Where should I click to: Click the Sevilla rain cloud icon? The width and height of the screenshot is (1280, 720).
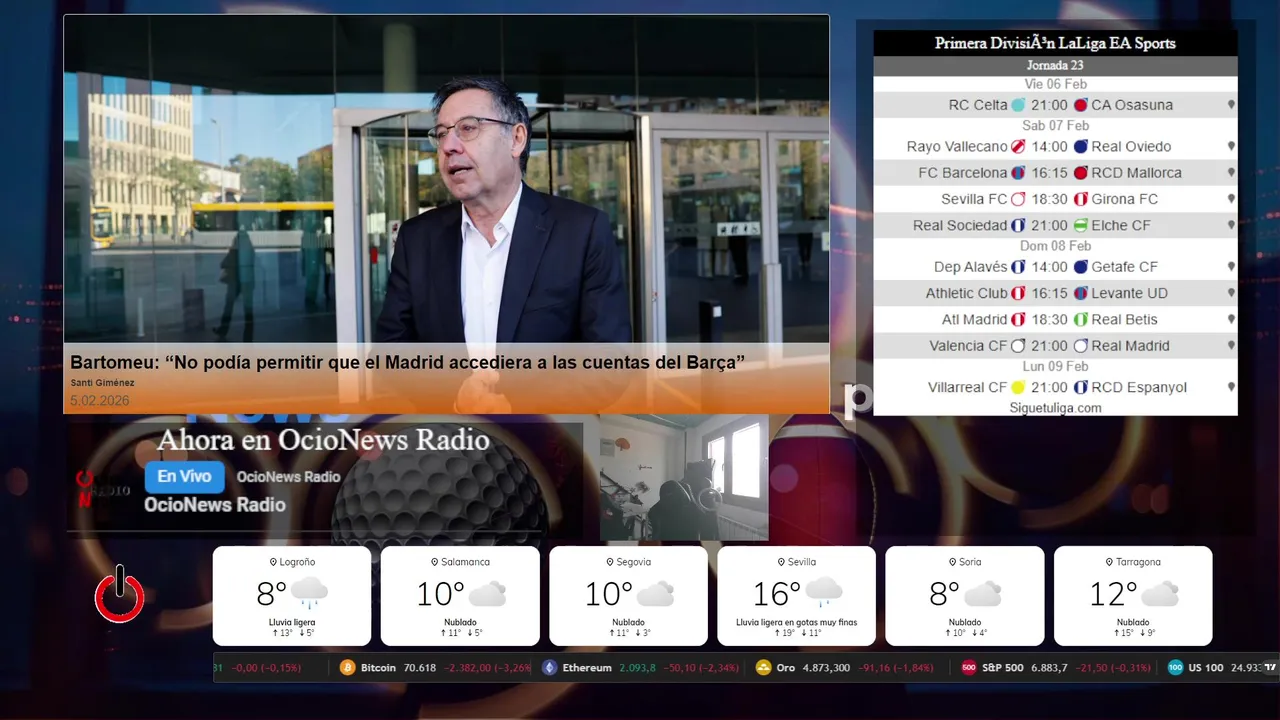pyautogui.click(x=823, y=593)
